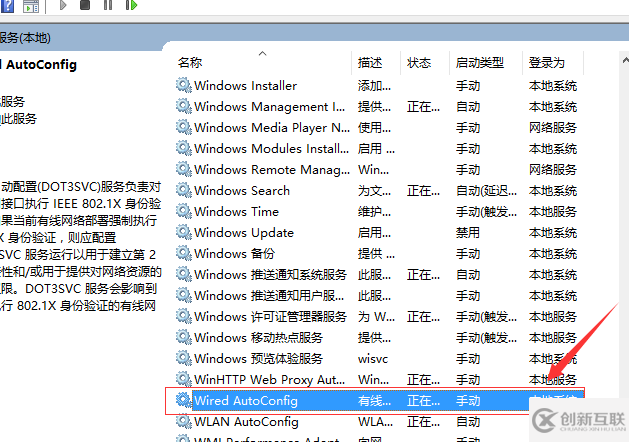Click 为文... description of Windows Search

coord(374,191)
